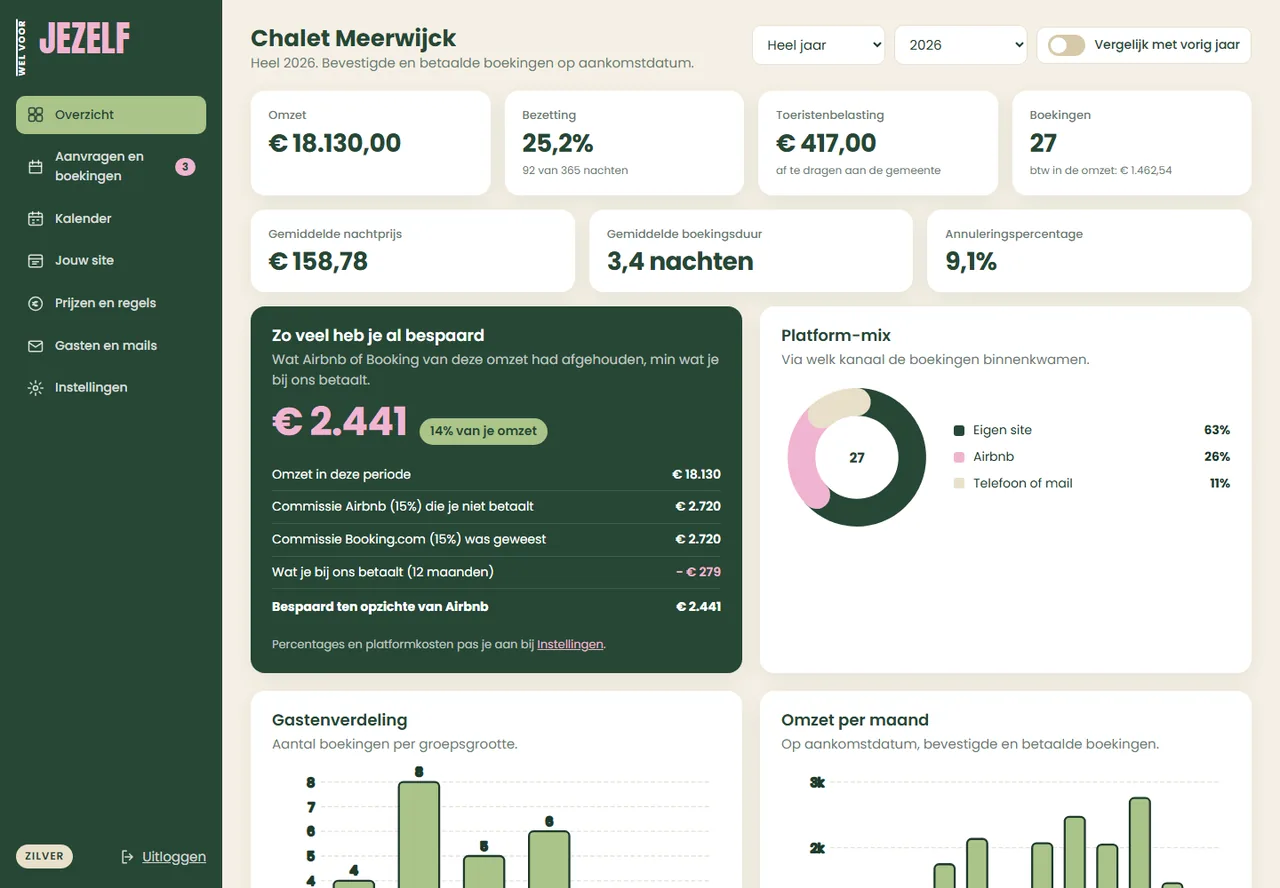Viewport: 1280px width, 888px height.
Task: Click the beige Telefoon of mail swatch
Action: click(x=959, y=483)
